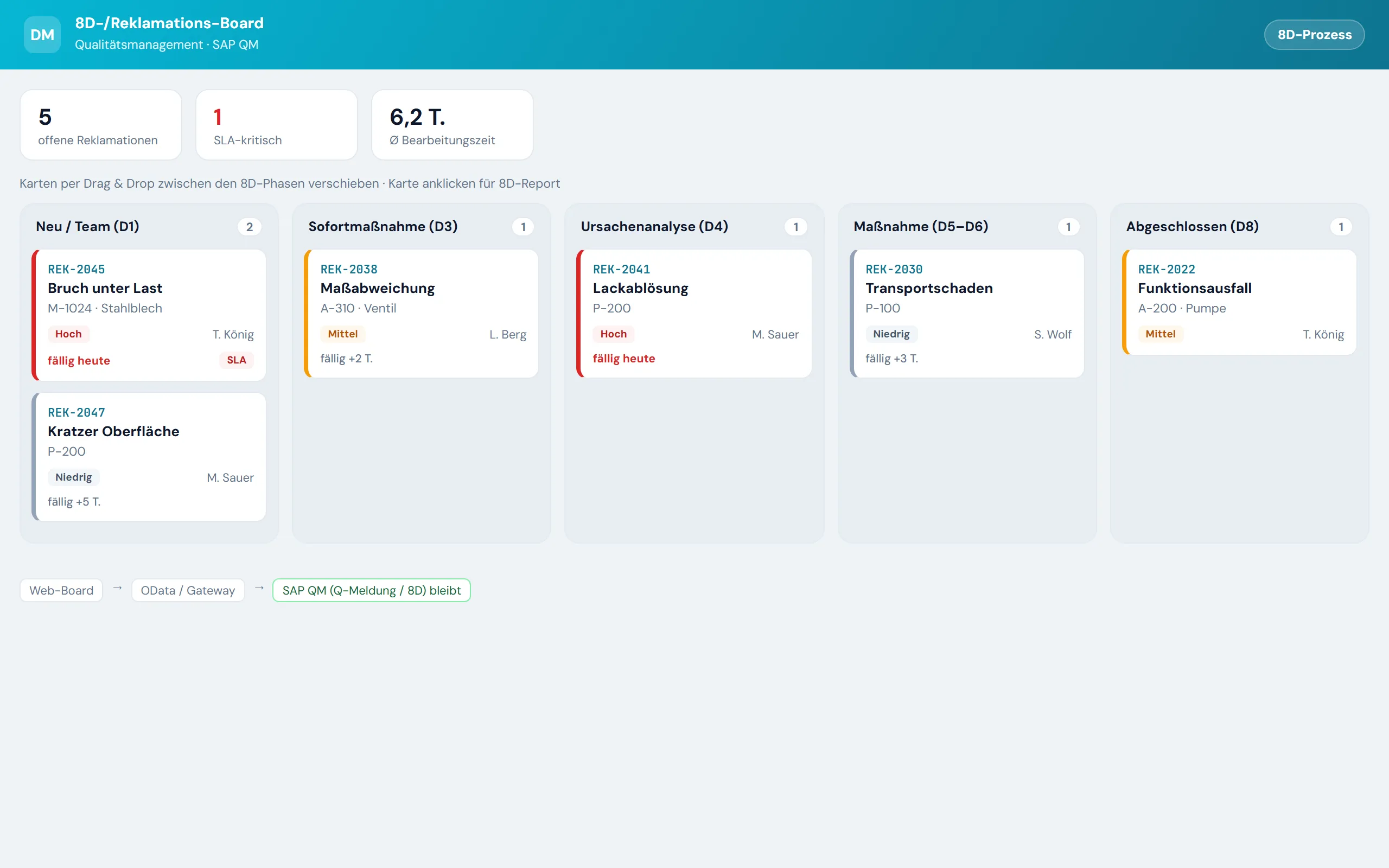The width and height of the screenshot is (1389, 868).
Task: Click the SAP QM (Q-Meldung / 8D) bleibt chip
Action: pos(371,590)
